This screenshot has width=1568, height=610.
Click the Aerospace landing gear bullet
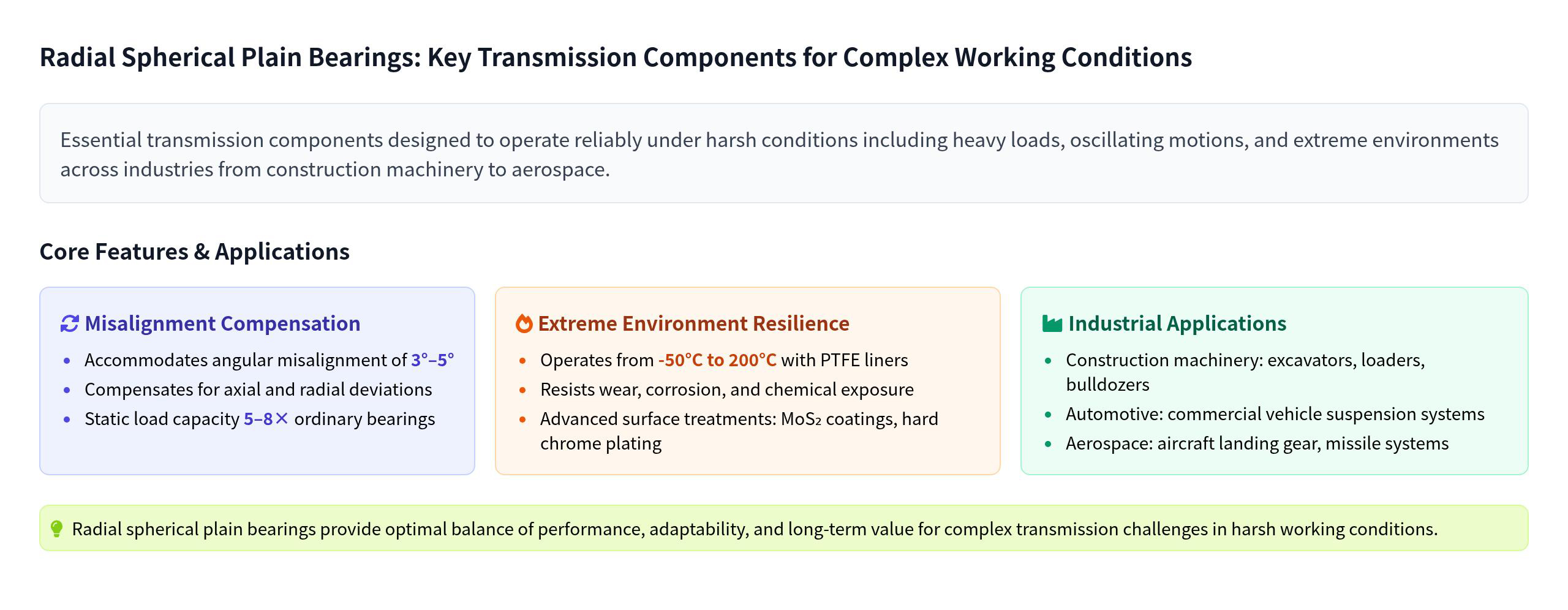pyautogui.click(x=1257, y=443)
